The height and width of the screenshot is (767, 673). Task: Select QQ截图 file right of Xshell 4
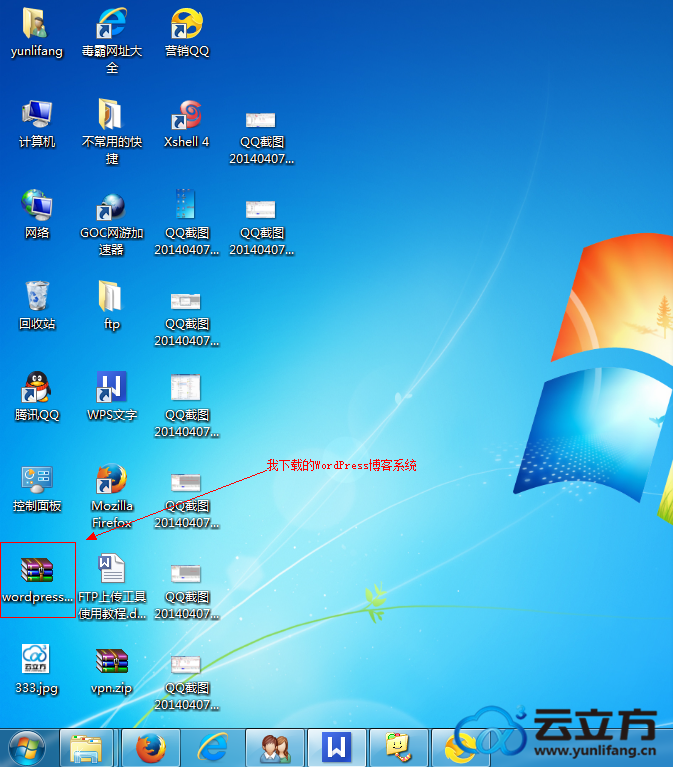tap(262, 138)
